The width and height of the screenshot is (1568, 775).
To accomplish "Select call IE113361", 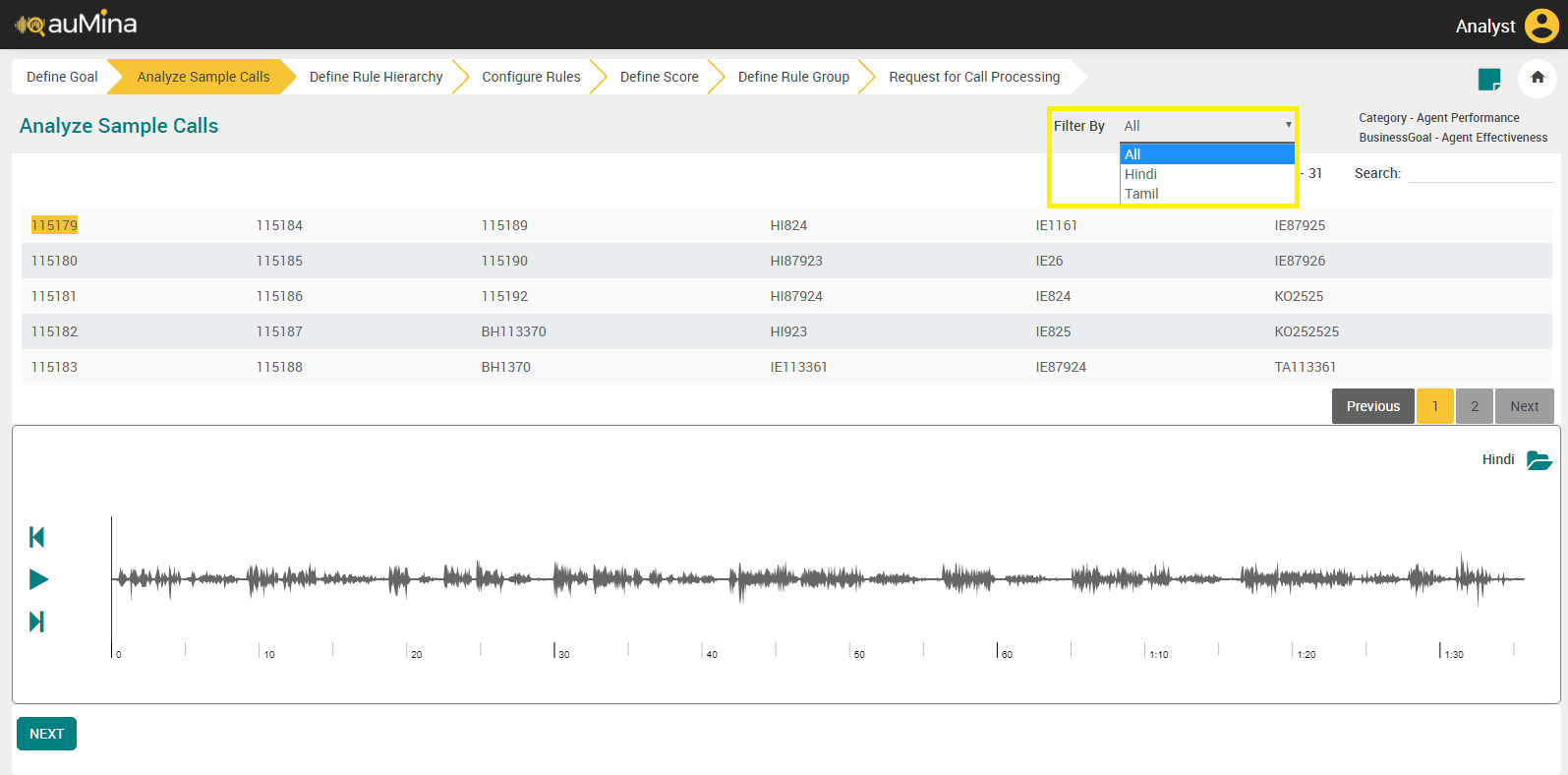I will 798,367.
